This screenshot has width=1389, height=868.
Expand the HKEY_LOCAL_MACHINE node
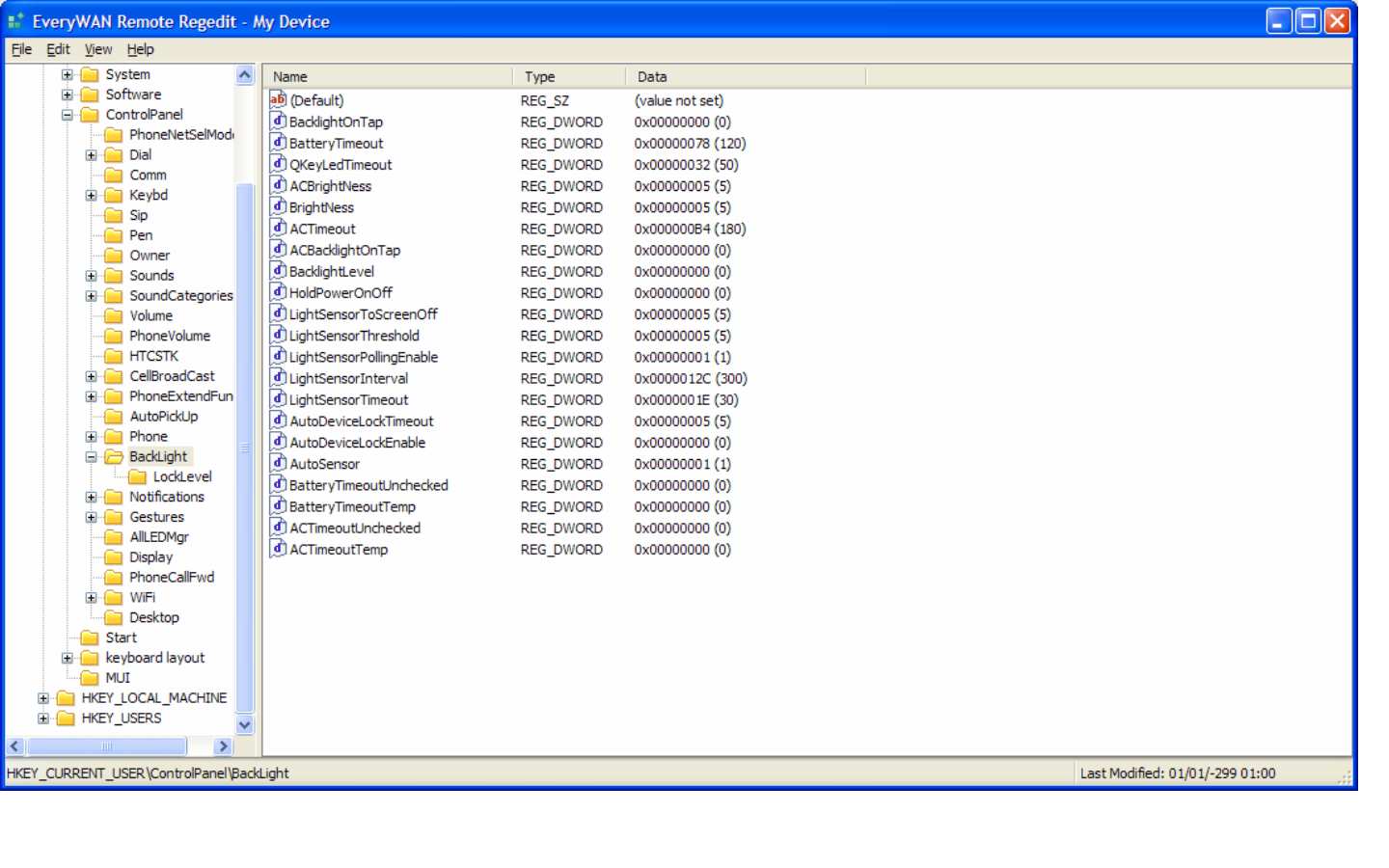(42, 698)
